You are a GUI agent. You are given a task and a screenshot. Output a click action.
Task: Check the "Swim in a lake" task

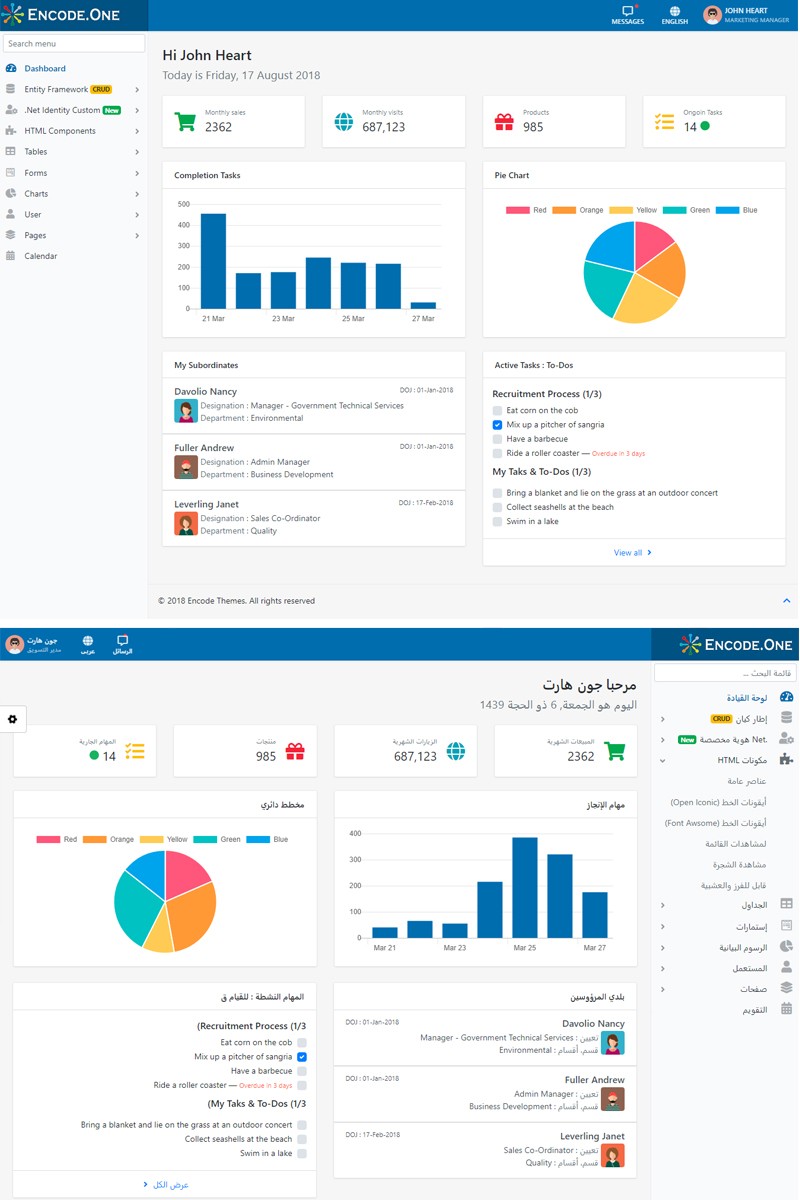(x=497, y=521)
